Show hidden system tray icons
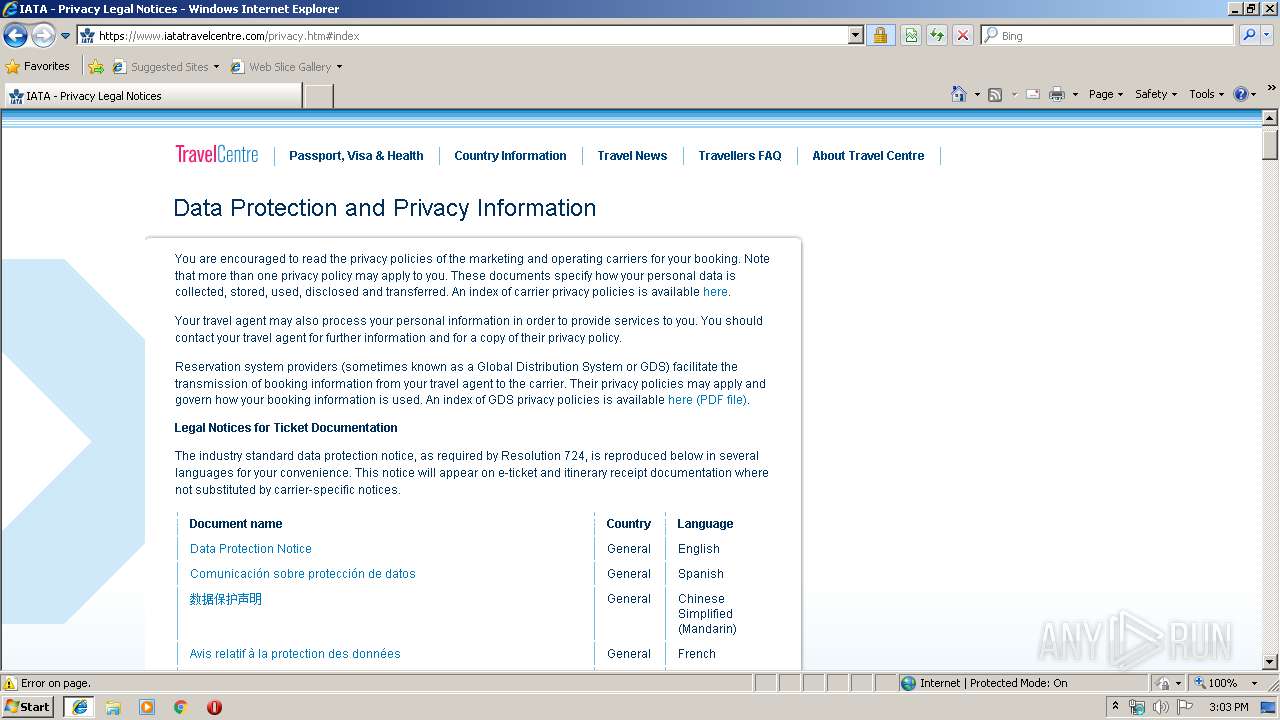The width and height of the screenshot is (1280, 720). click(1115, 706)
